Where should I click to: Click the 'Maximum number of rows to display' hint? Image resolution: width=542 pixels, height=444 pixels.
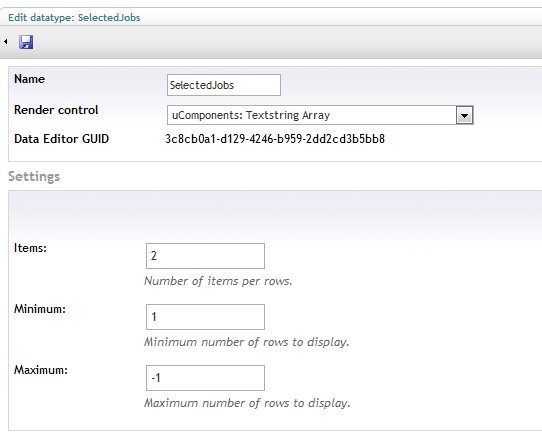tap(247, 403)
